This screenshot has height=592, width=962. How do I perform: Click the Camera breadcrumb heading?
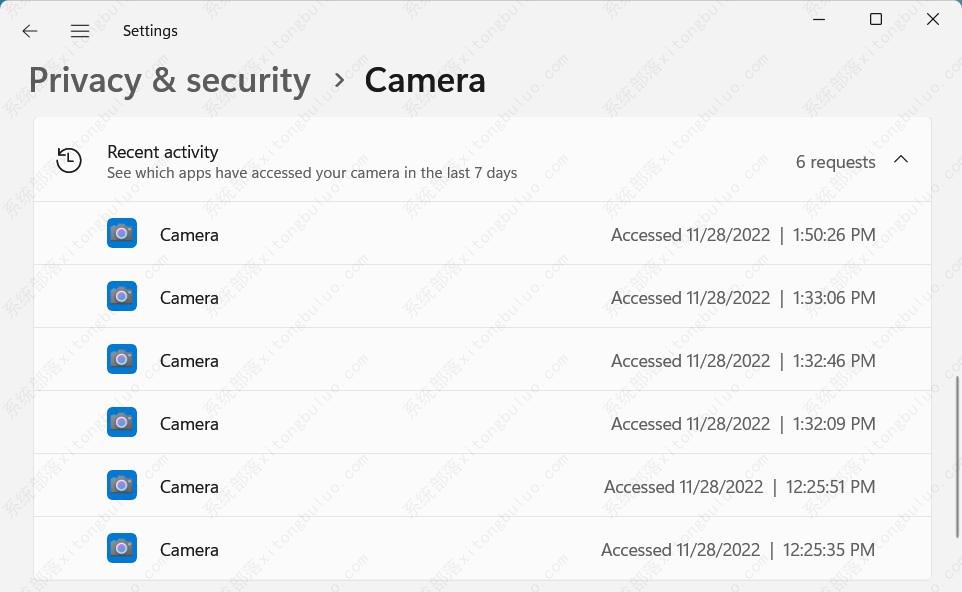coord(425,80)
